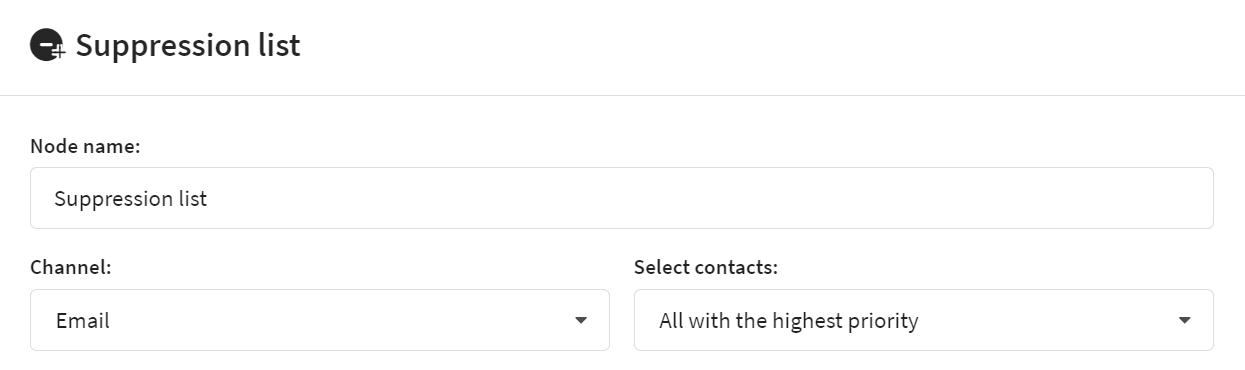Click the Suppression list minus-plus icon

click(x=47, y=46)
